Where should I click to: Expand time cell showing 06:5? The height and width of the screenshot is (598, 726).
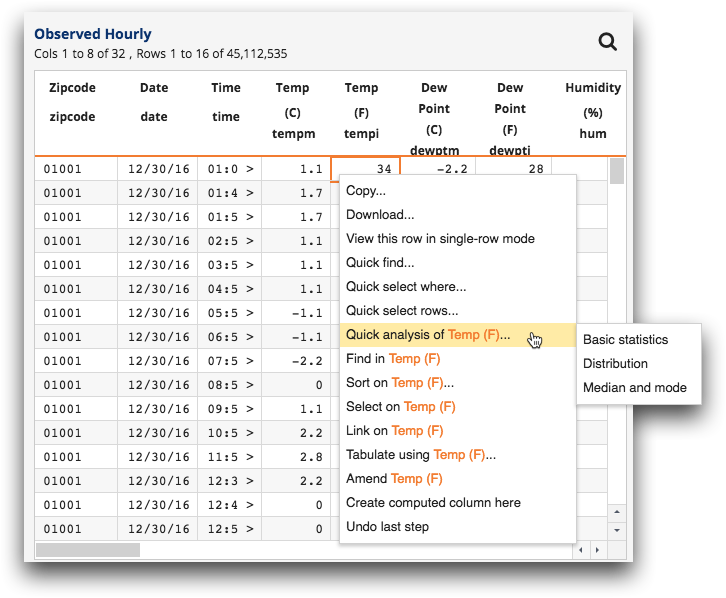pyautogui.click(x=250, y=337)
